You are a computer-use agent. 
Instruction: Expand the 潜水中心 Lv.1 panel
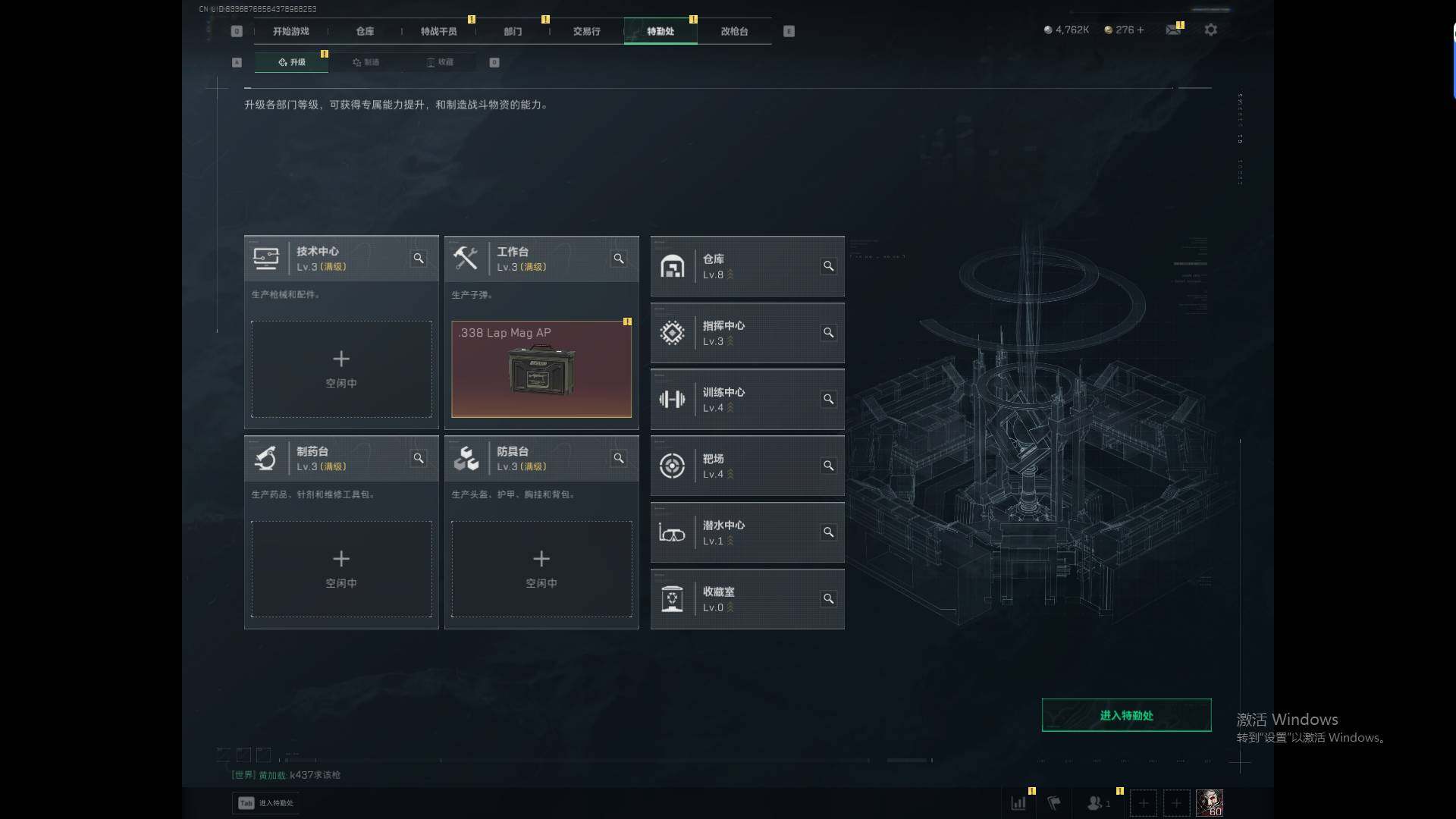coord(747,532)
